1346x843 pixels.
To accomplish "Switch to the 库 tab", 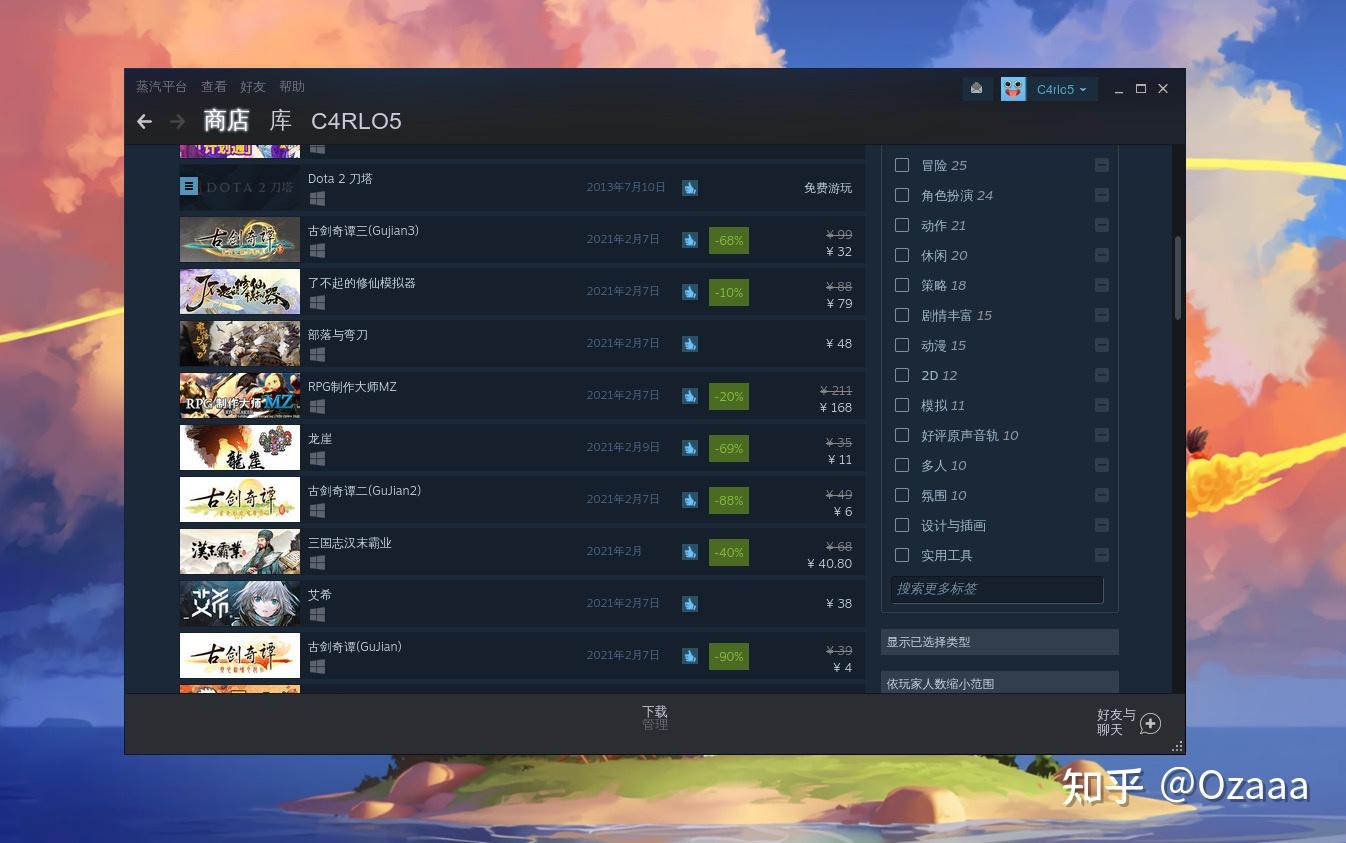I will pos(281,121).
